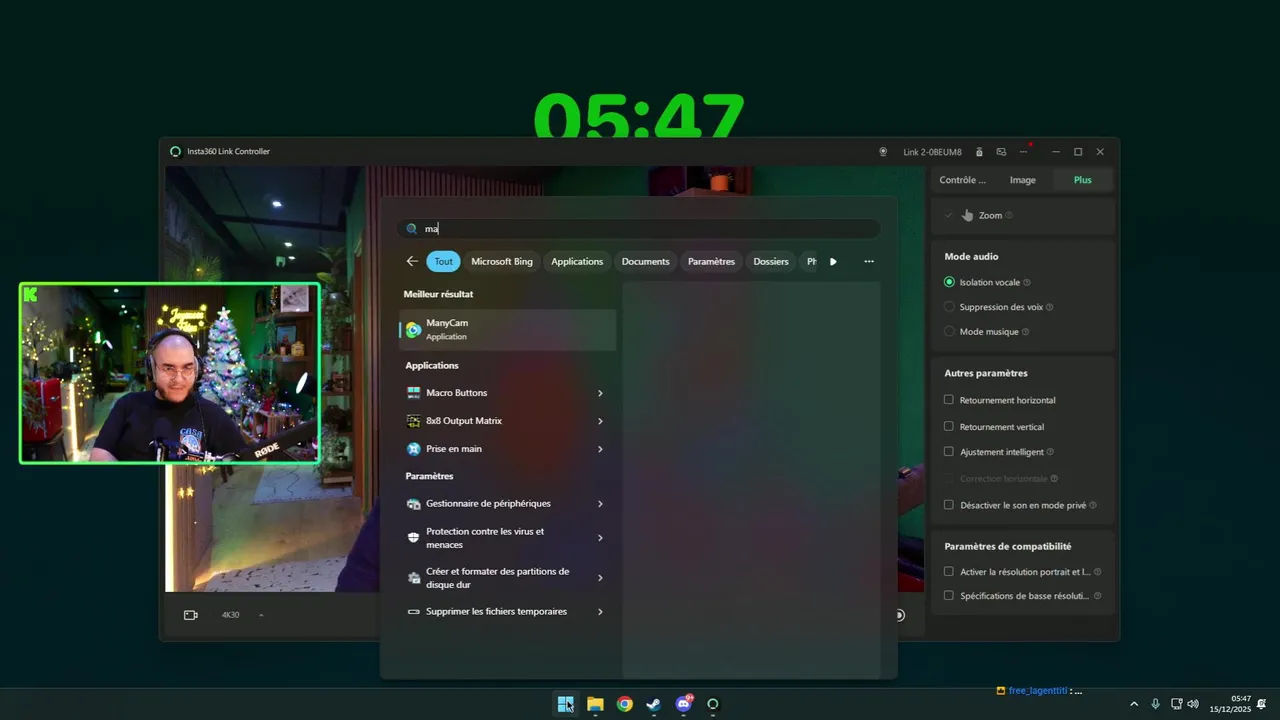This screenshot has height=720, width=1280.
Task: Open Google Chrome from the taskbar
Action: [625, 704]
